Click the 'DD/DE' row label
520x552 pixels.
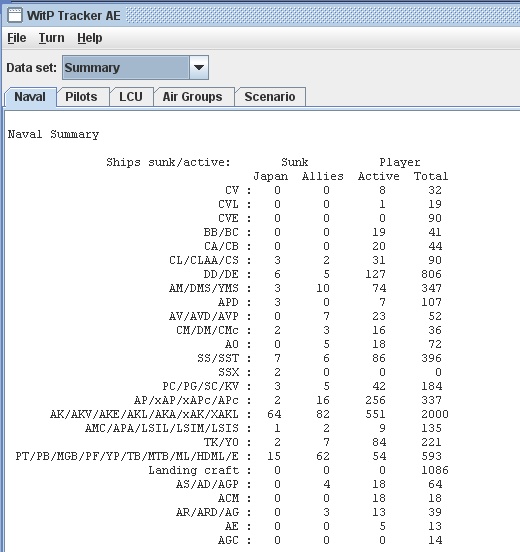(221, 274)
